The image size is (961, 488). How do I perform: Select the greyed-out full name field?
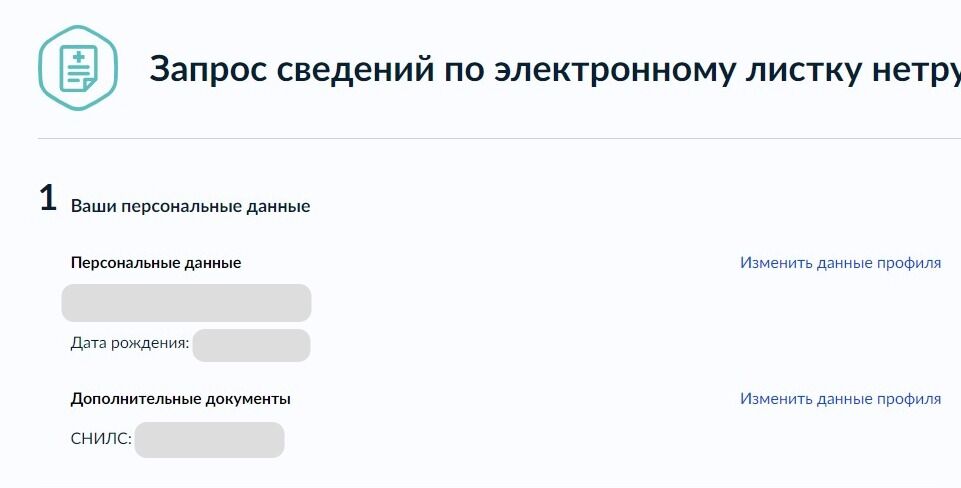pos(186,303)
